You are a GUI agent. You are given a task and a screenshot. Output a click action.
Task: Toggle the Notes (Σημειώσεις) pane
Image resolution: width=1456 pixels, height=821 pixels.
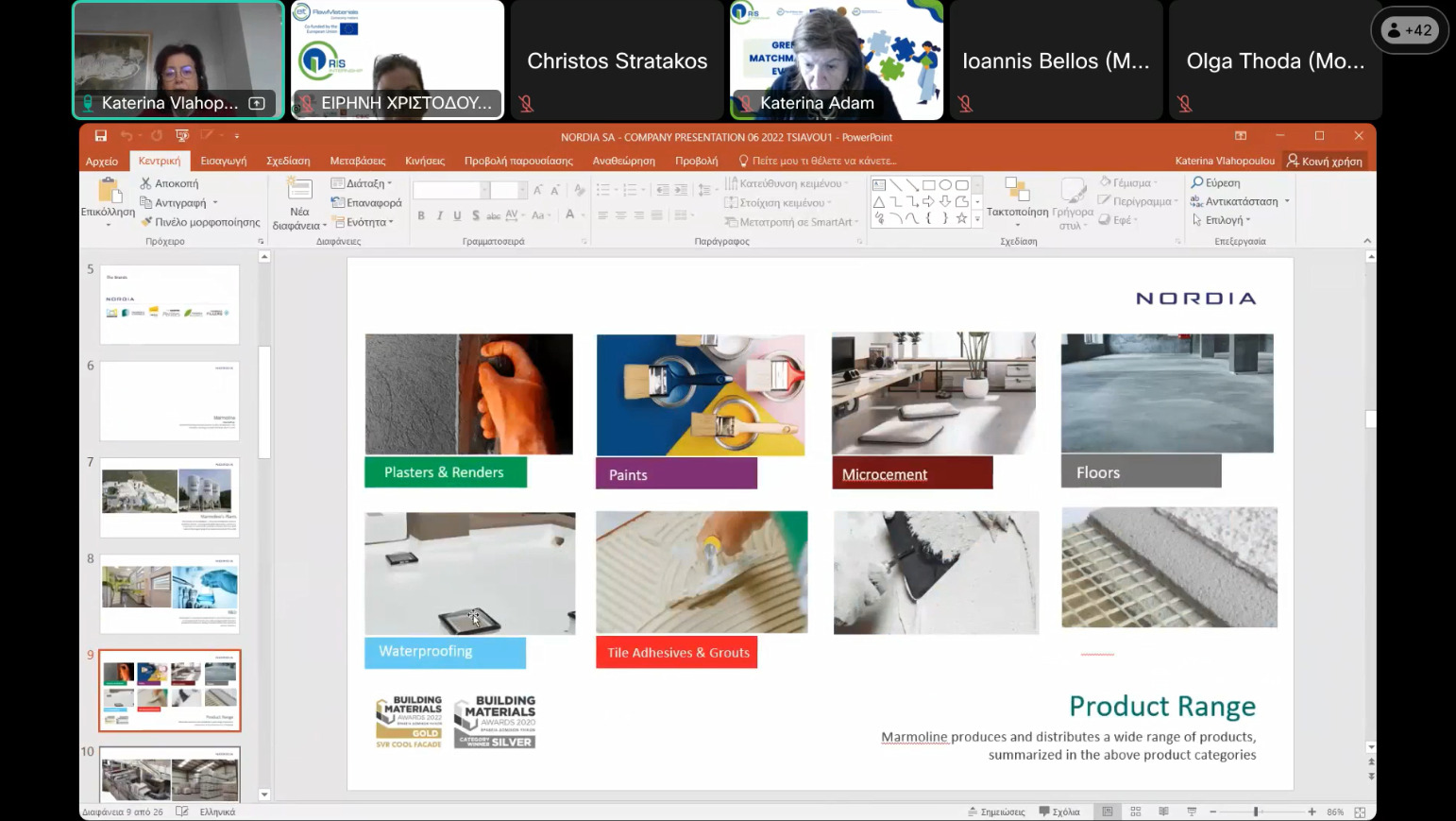point(996,812)
